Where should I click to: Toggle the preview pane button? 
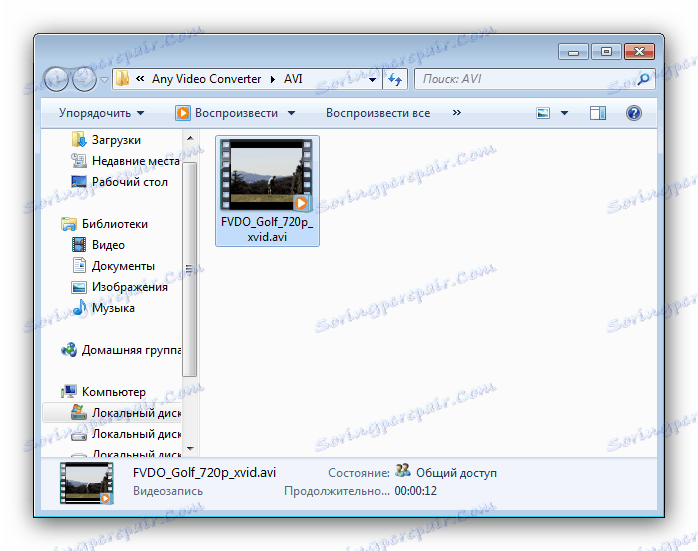598,113
